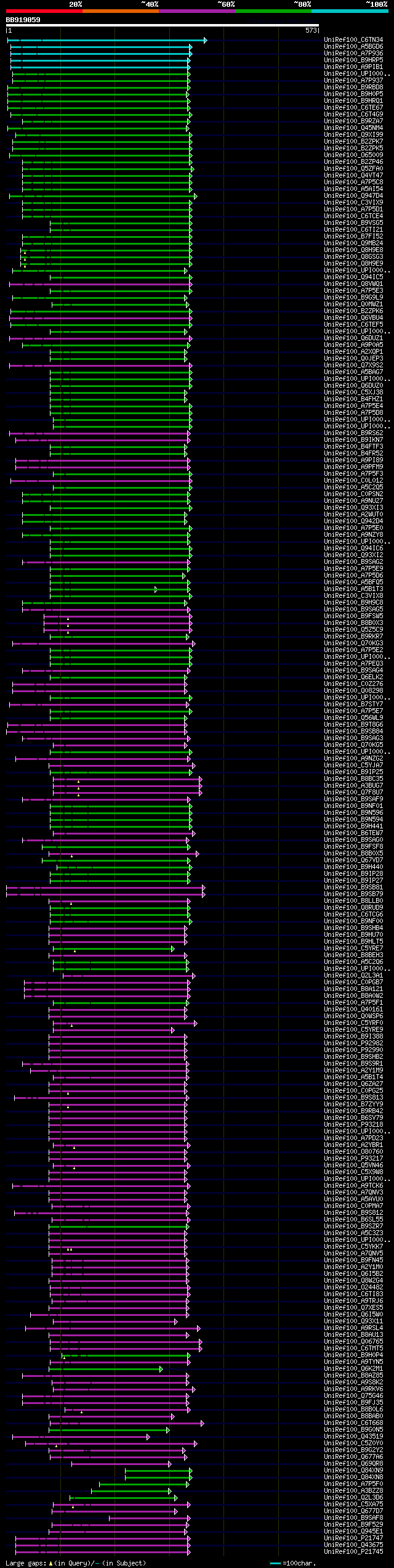Choose hit UniRef100_A9PIB1
The height and width of the screenshot is (1568, 394).
tap(353, 67)
